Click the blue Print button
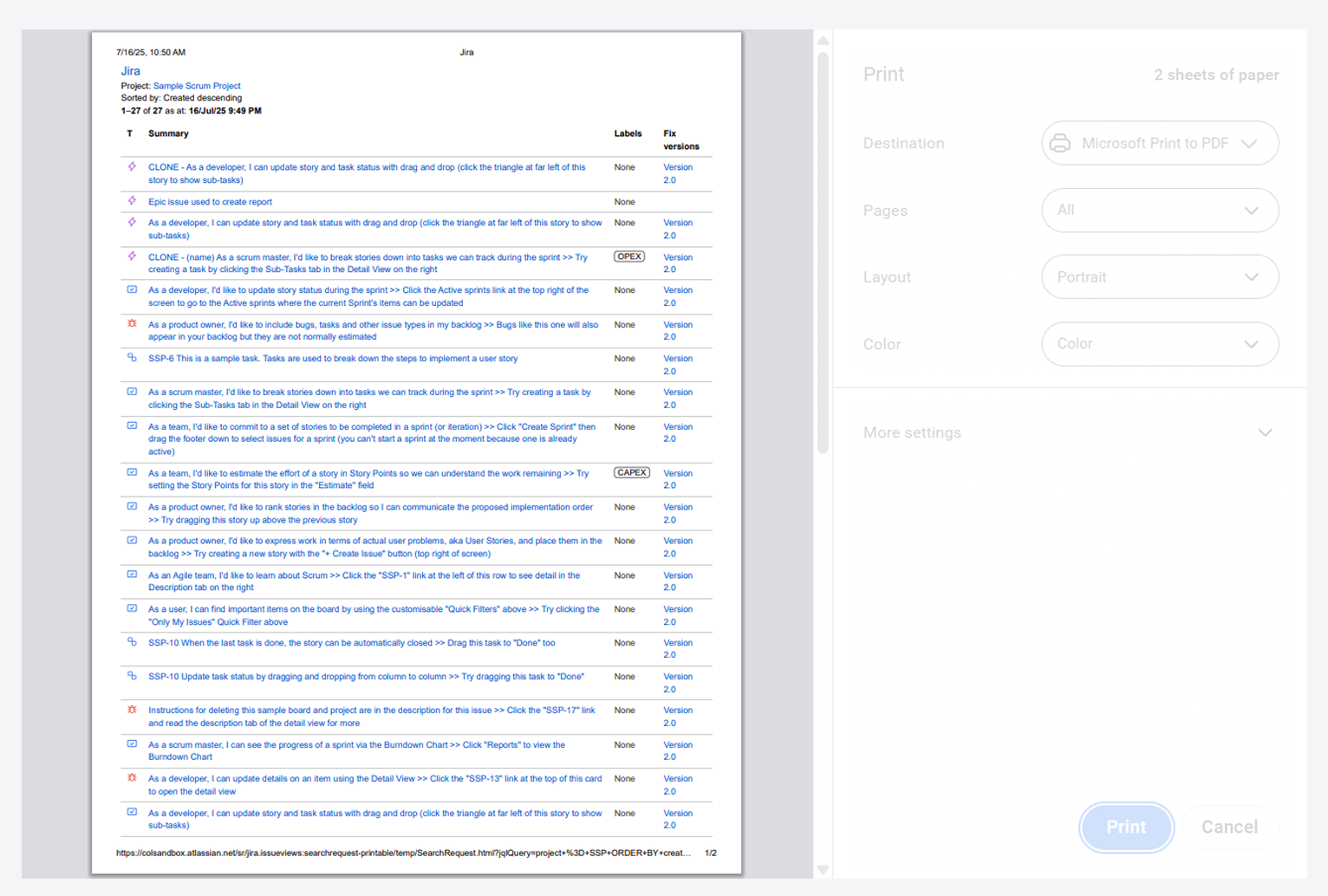 point(1126,827)
